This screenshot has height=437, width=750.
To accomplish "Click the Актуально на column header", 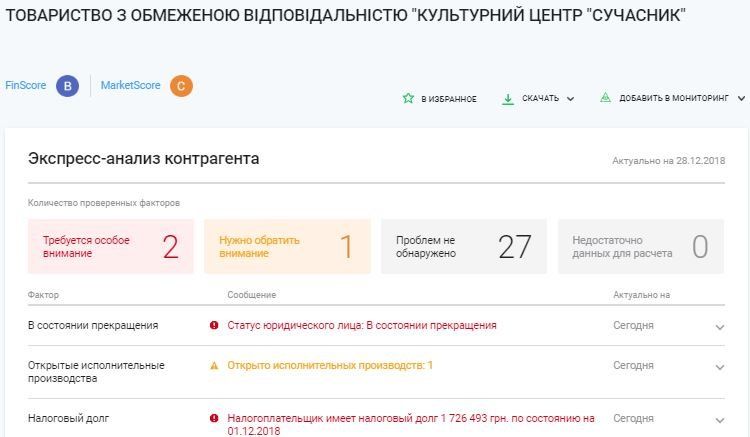I will coord(641,295).
